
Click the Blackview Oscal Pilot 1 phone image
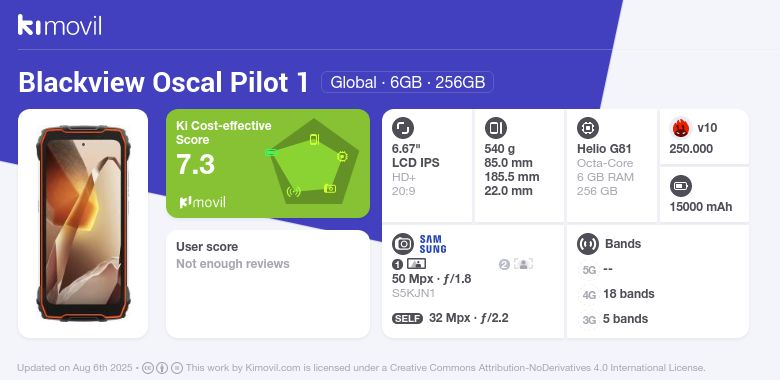[83, 223]
